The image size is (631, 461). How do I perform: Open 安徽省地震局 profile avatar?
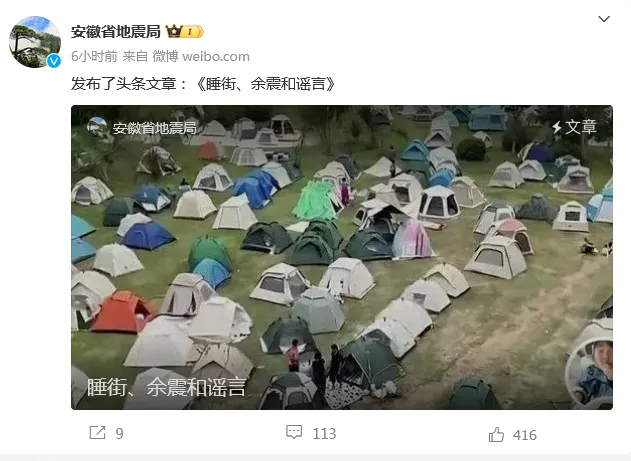pyautogui.click(x=35, y=42)
